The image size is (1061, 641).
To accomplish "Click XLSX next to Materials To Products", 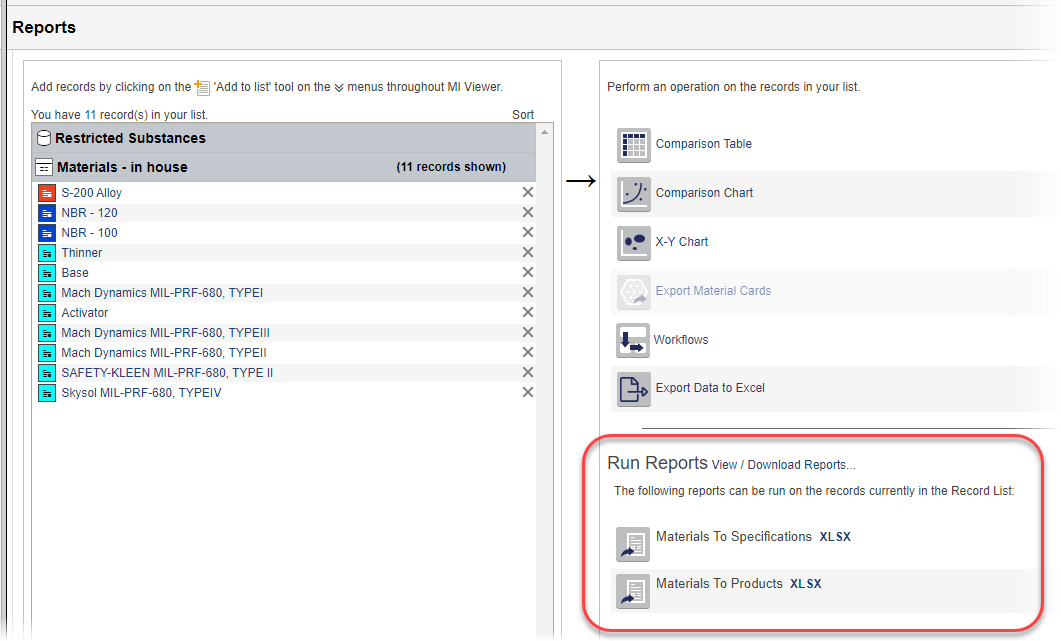I will [x=806, y=584].
